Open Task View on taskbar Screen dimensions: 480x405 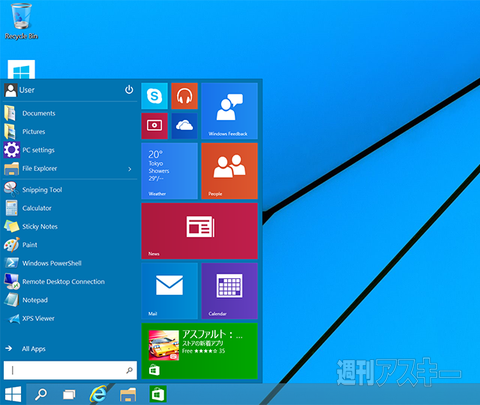pyautogui.click(x=69, y=395)
